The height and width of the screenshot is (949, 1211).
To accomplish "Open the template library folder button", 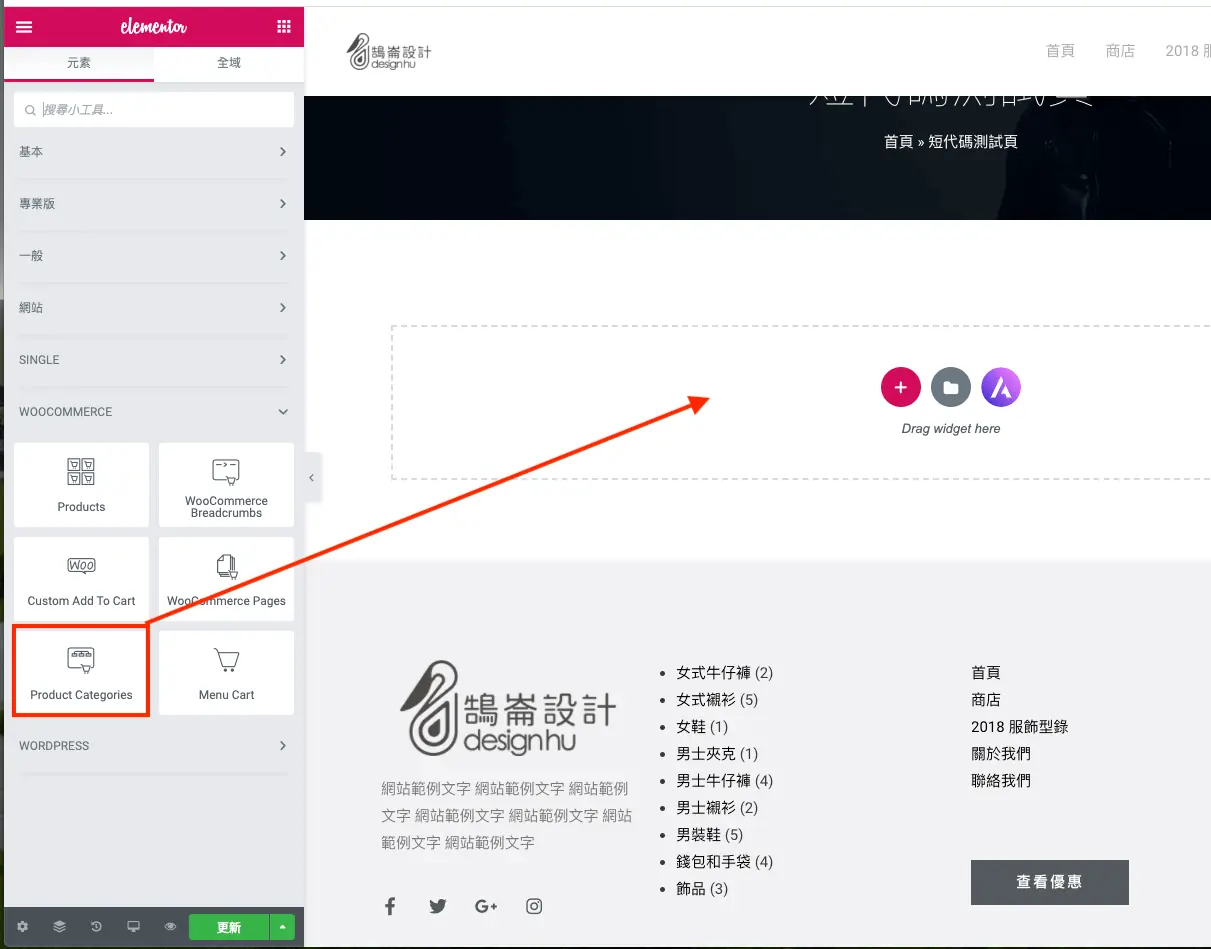I will 951,387.
